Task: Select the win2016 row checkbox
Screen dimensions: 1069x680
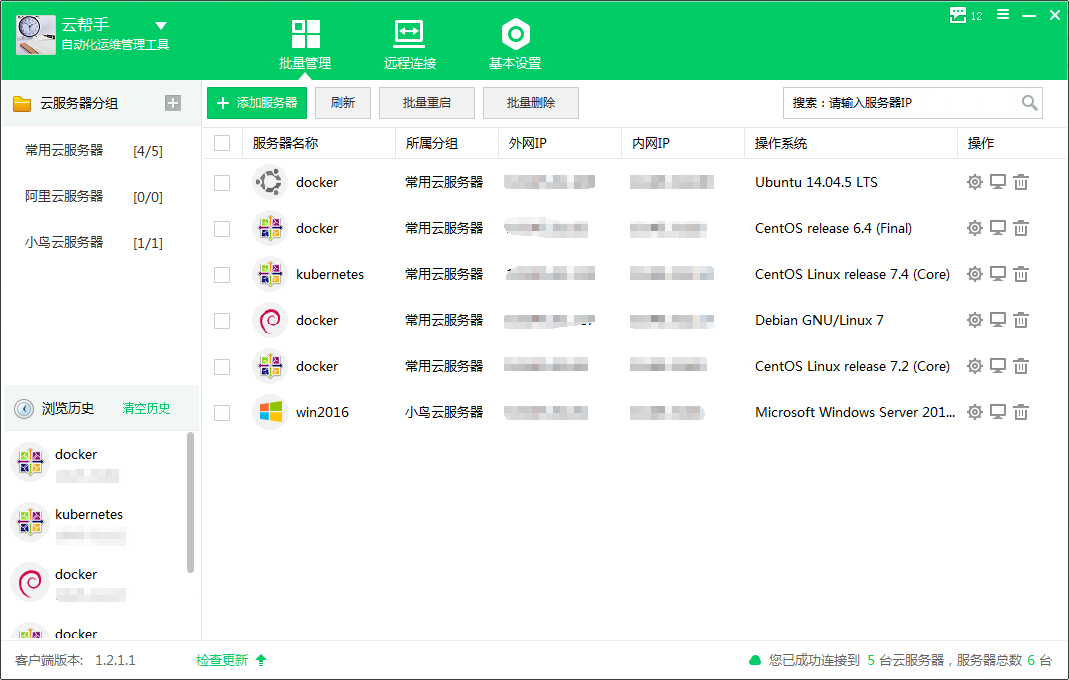Action: coord(222,412)
